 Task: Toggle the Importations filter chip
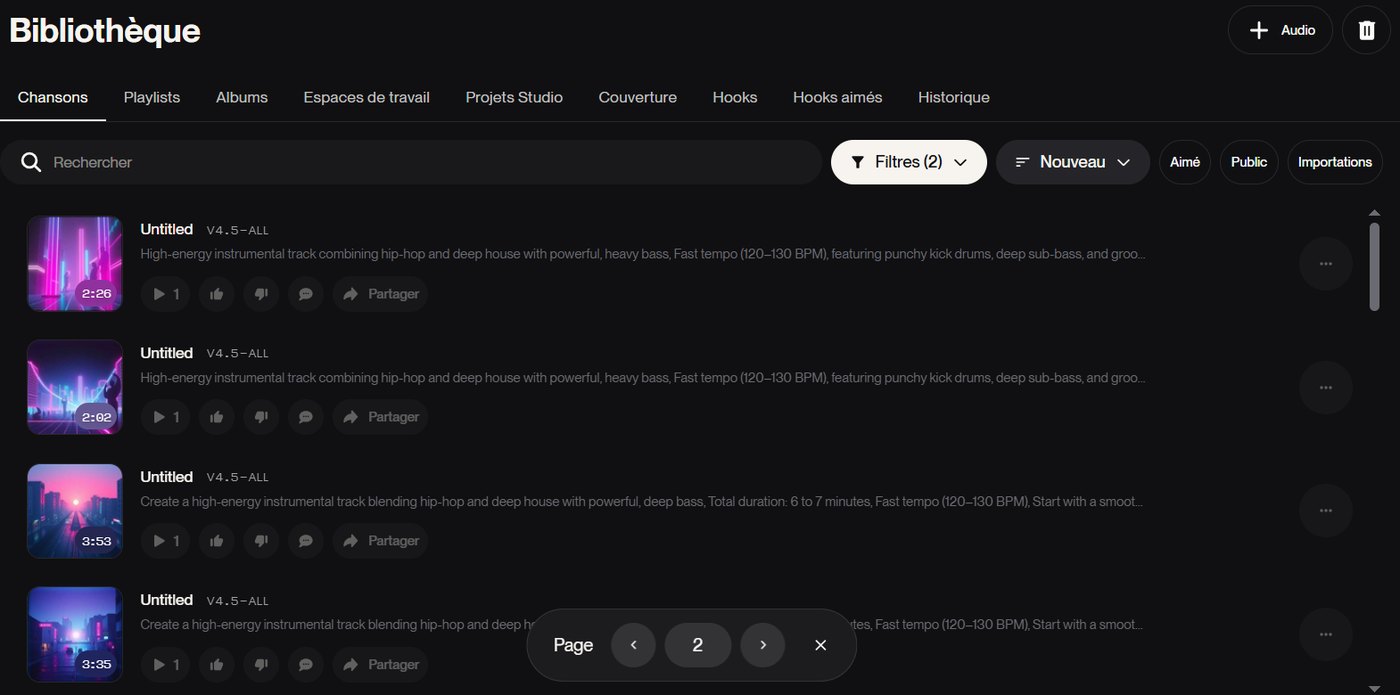(1335, 162)
